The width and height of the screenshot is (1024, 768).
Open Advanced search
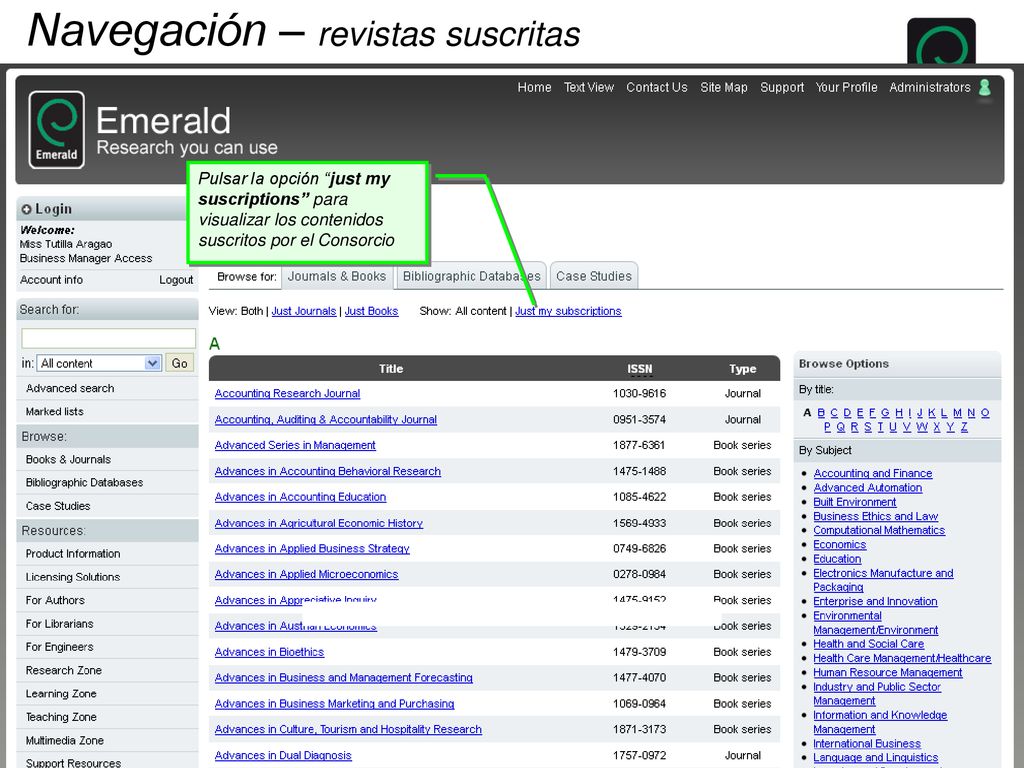[70, 389]
